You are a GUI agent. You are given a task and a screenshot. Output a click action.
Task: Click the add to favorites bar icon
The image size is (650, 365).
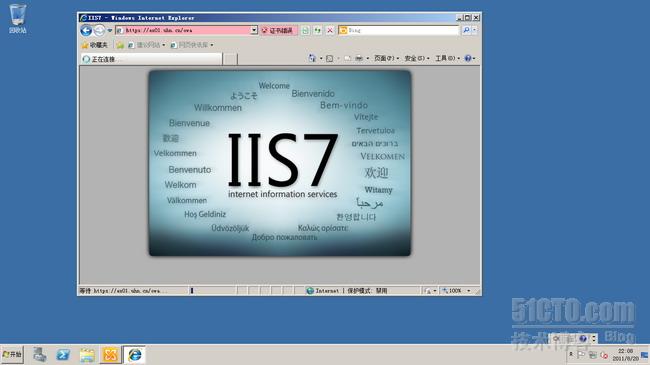120,45
